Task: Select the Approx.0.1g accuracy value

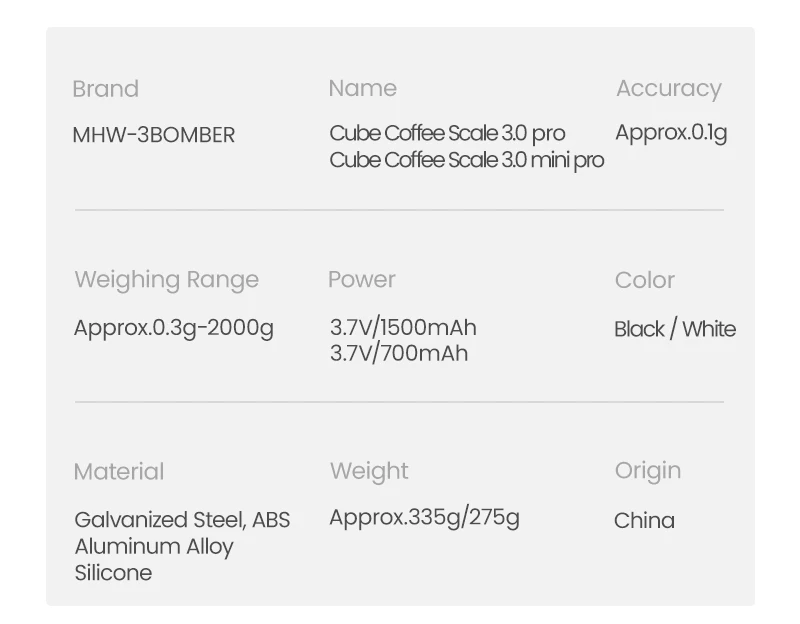Action: point(671,133)
